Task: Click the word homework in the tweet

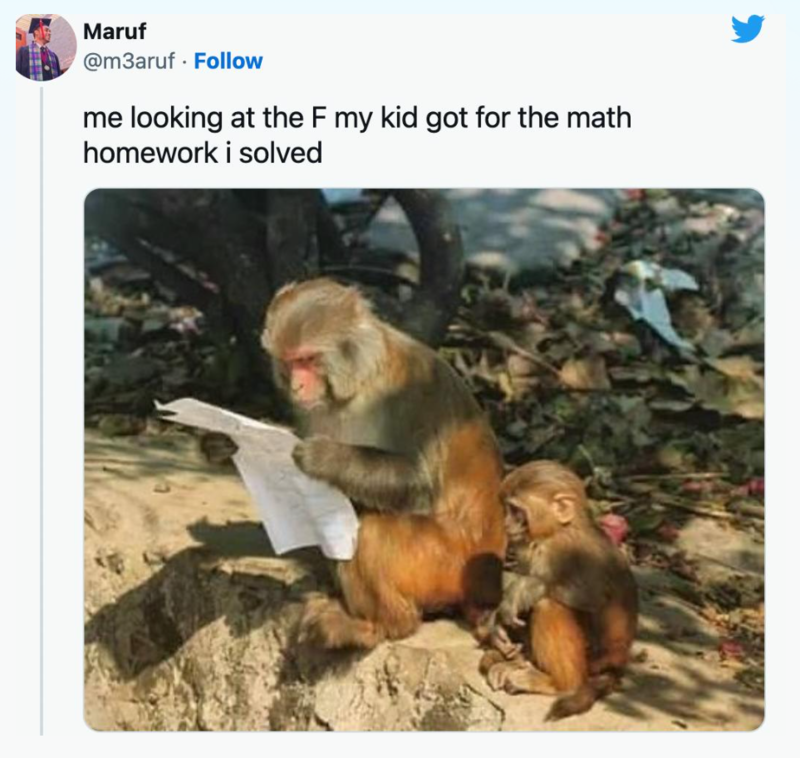Action: (x=151, y=153)
